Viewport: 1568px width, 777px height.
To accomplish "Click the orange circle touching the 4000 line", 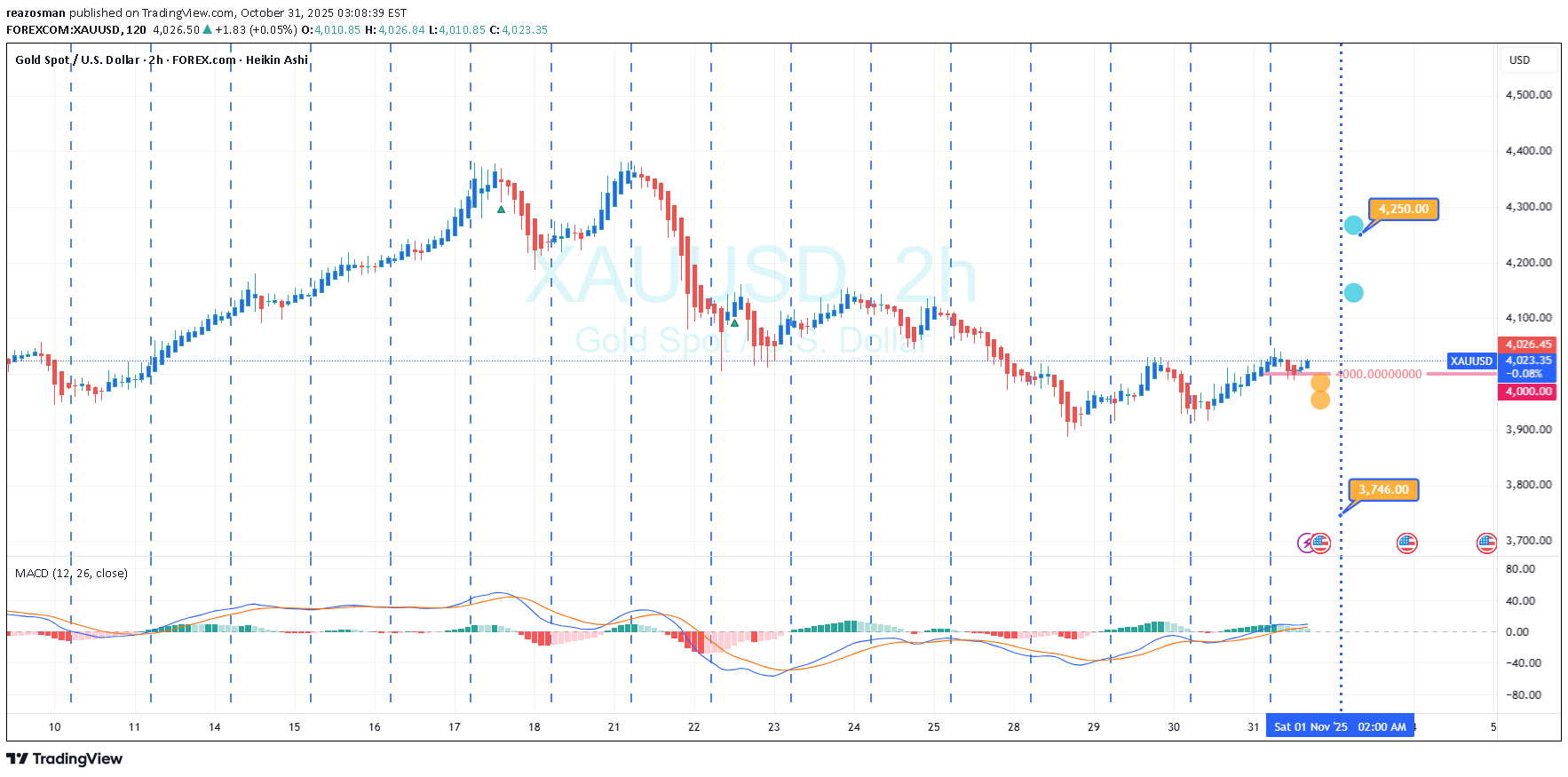I will coord(1320,383).
